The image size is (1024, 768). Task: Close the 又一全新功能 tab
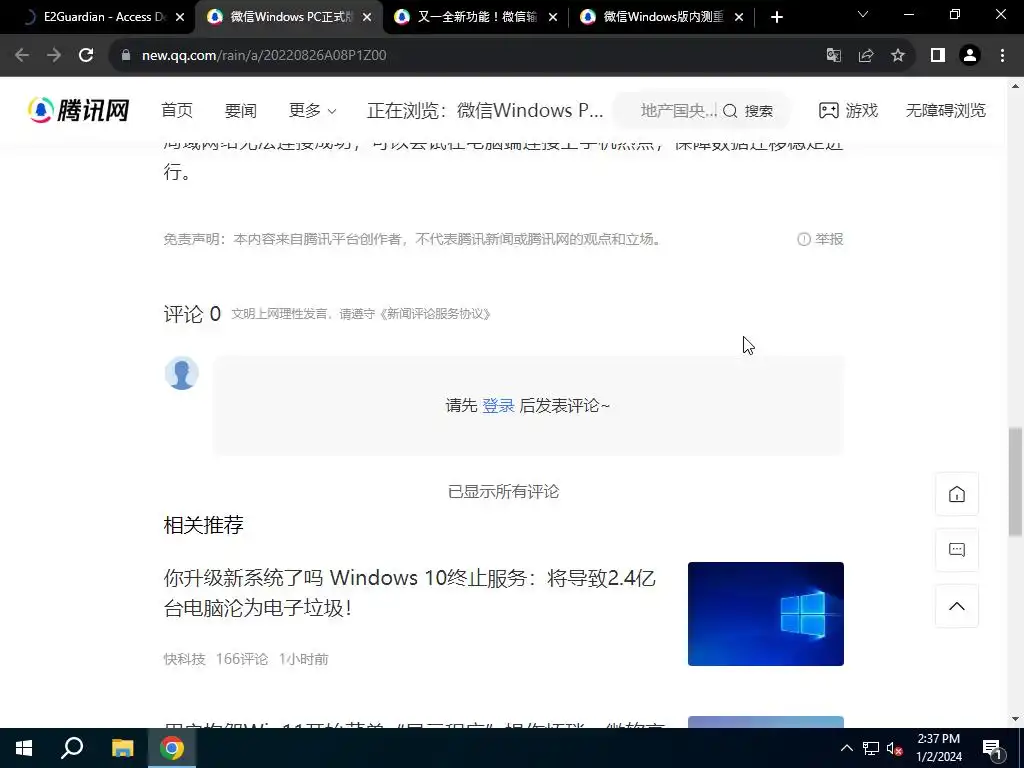point(553,18)
